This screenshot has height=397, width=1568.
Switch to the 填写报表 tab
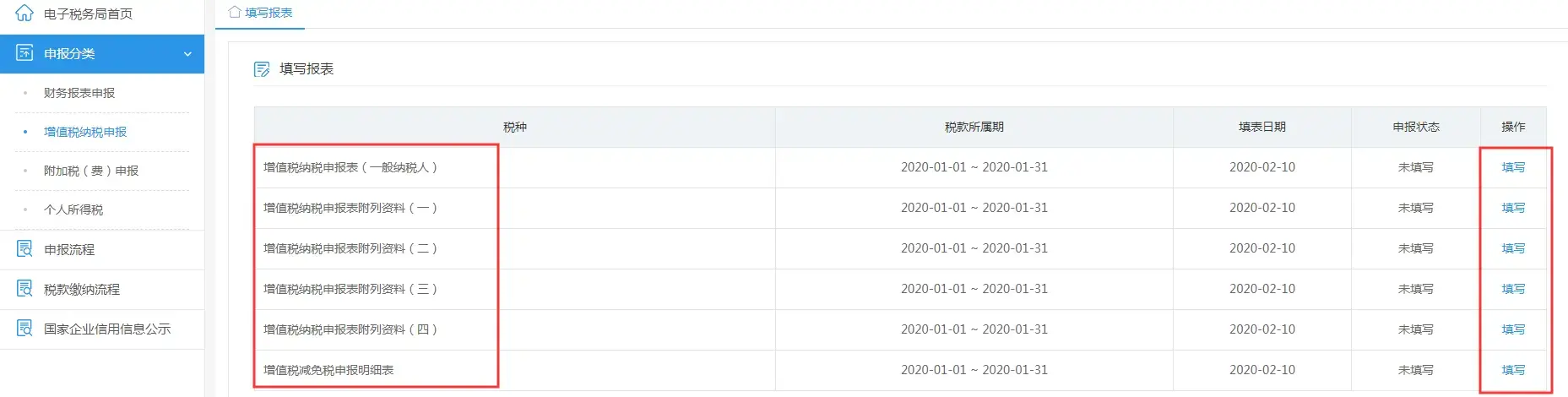[x=268, y=13]
